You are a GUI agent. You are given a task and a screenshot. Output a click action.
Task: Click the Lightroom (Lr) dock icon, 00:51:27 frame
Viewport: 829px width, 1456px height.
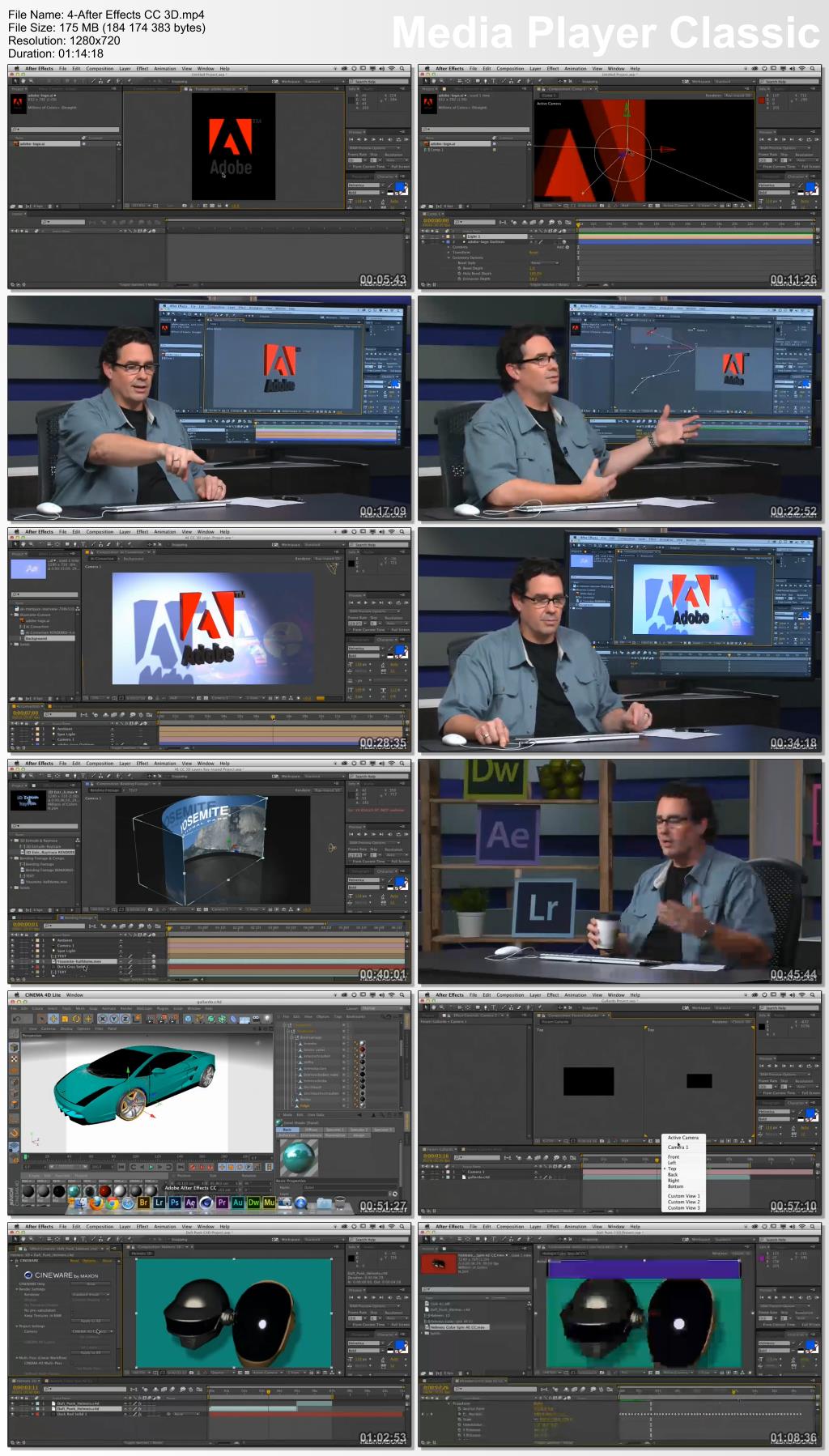tap(159, 1203)
